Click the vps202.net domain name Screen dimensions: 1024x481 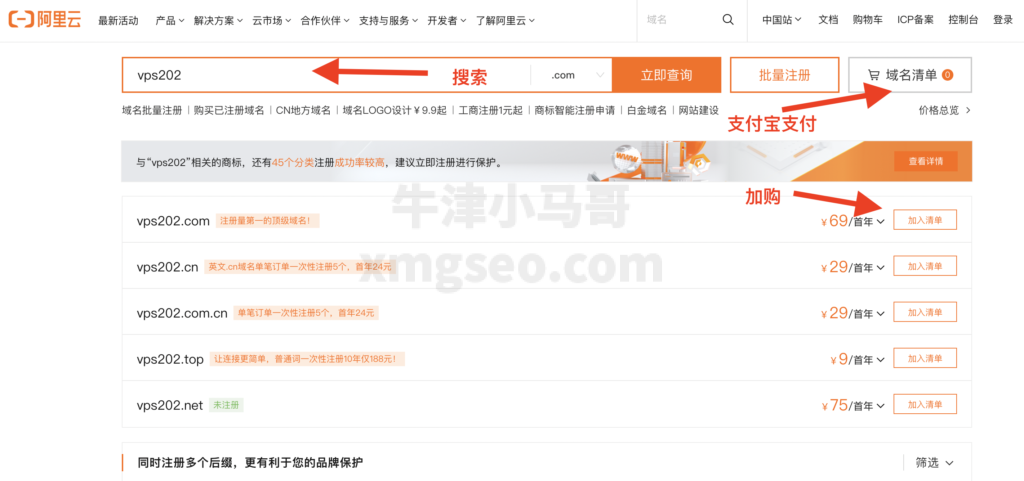[x=170, y=405]
